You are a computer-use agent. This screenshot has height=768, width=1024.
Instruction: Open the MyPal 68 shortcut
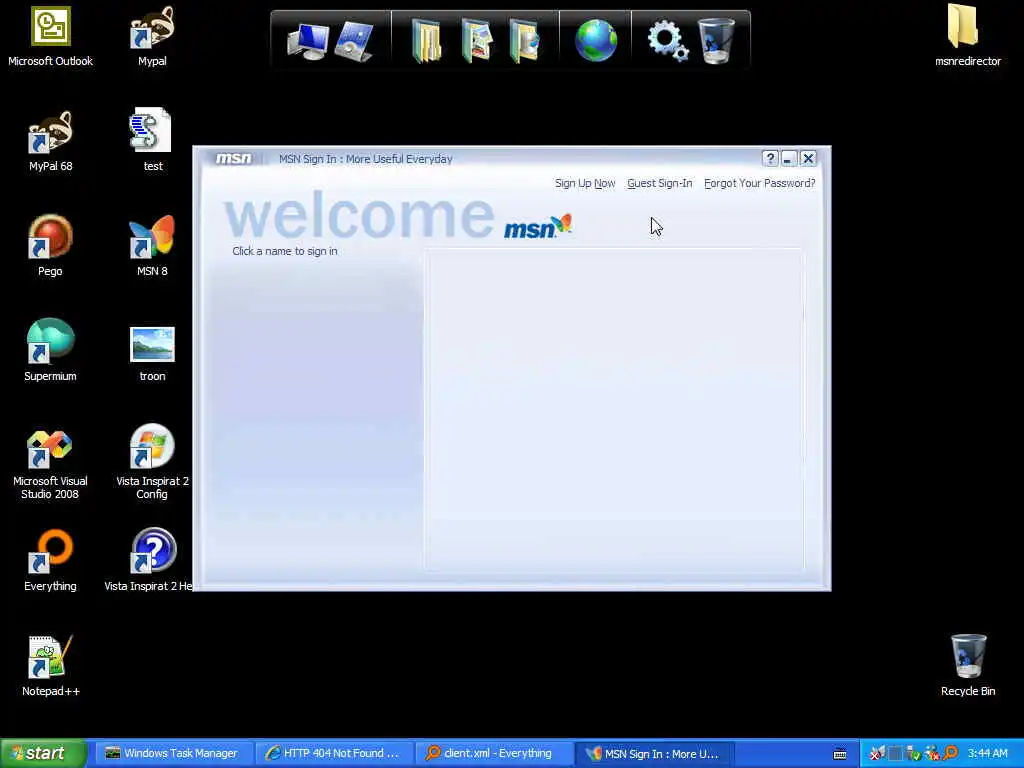point(50,141)
